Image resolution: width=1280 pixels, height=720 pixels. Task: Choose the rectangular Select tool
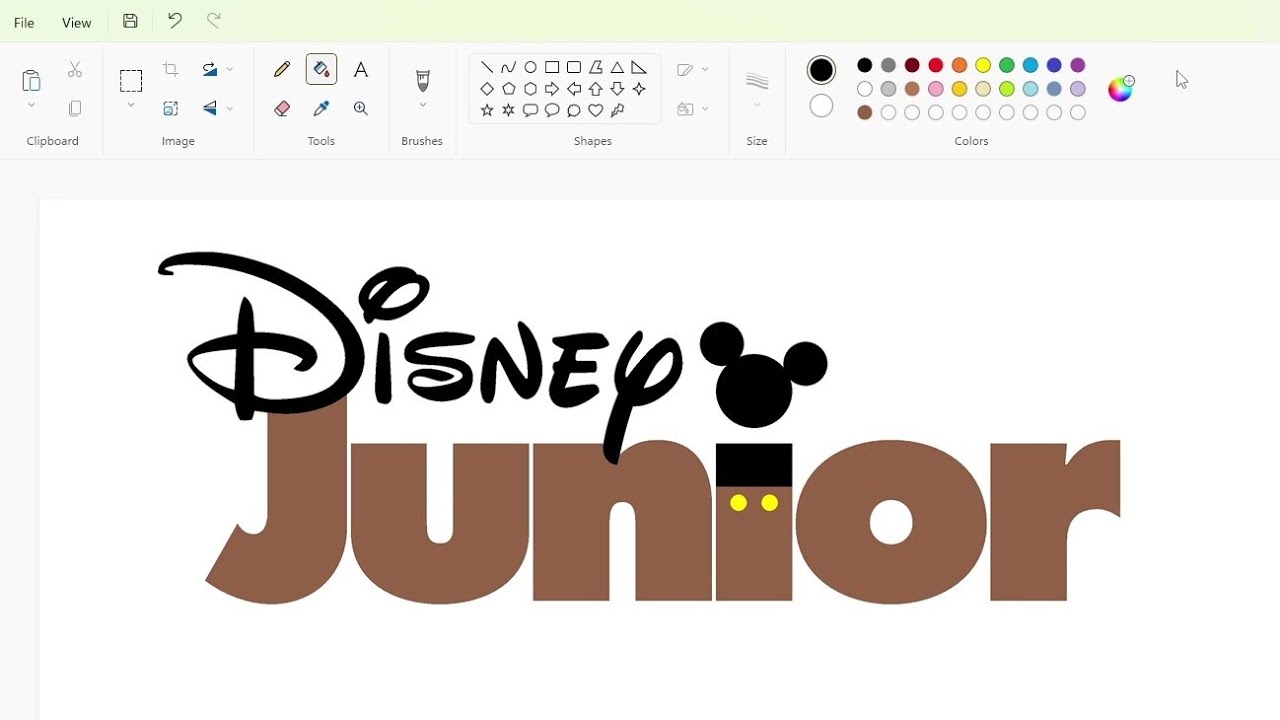coord(131,80)
